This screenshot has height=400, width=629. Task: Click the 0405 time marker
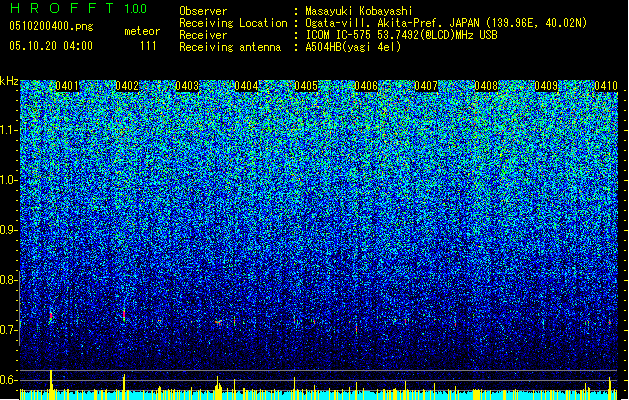point(307,86)
